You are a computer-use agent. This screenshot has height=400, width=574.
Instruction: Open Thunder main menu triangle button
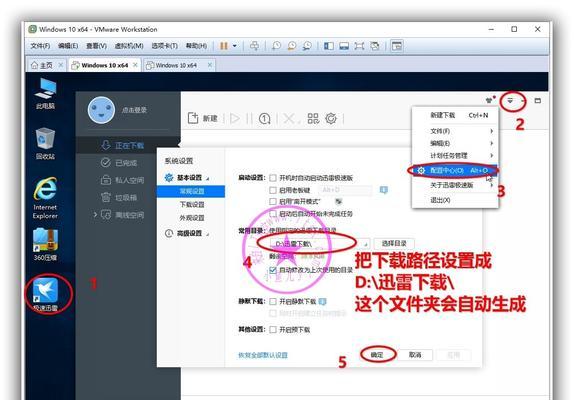pos(510,100)
